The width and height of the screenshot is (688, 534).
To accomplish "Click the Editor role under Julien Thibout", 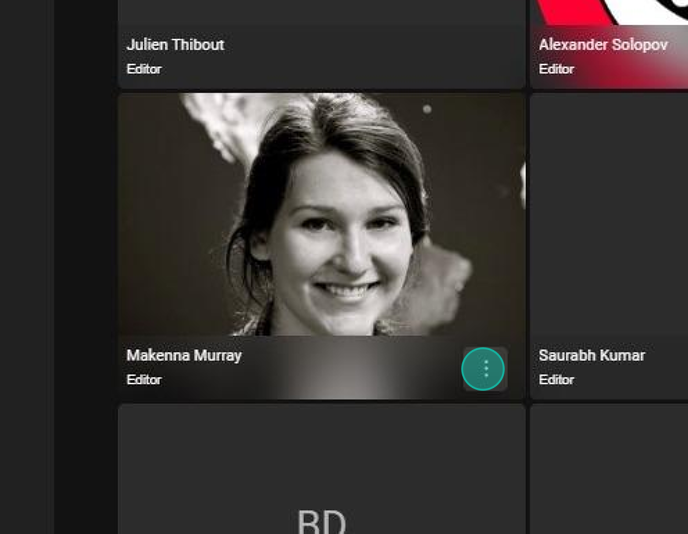I will coord(144,69).
